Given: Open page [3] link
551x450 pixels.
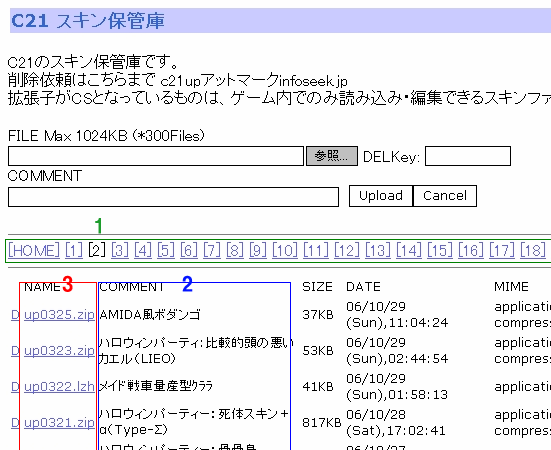Looking at the screenshot, I should point(120,250).
